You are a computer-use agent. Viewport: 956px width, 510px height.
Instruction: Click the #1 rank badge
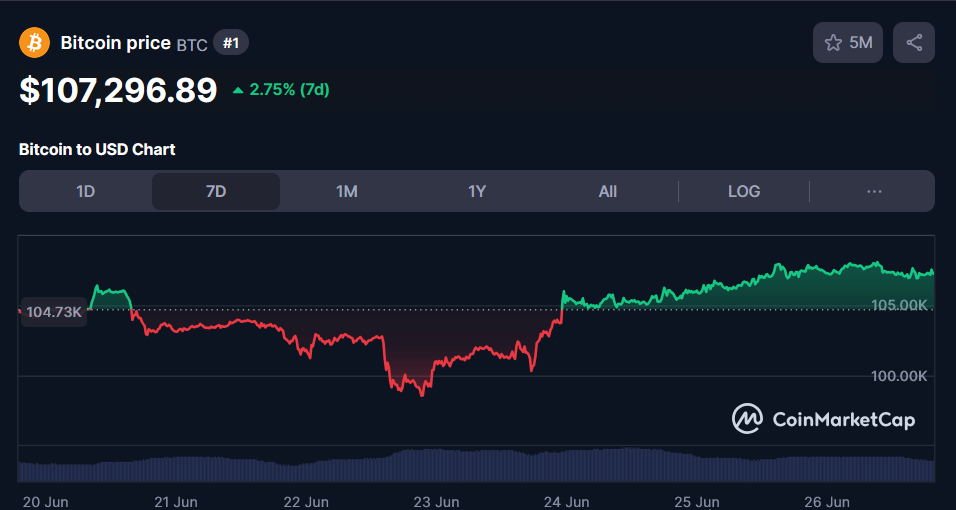[x=231, y=43]
